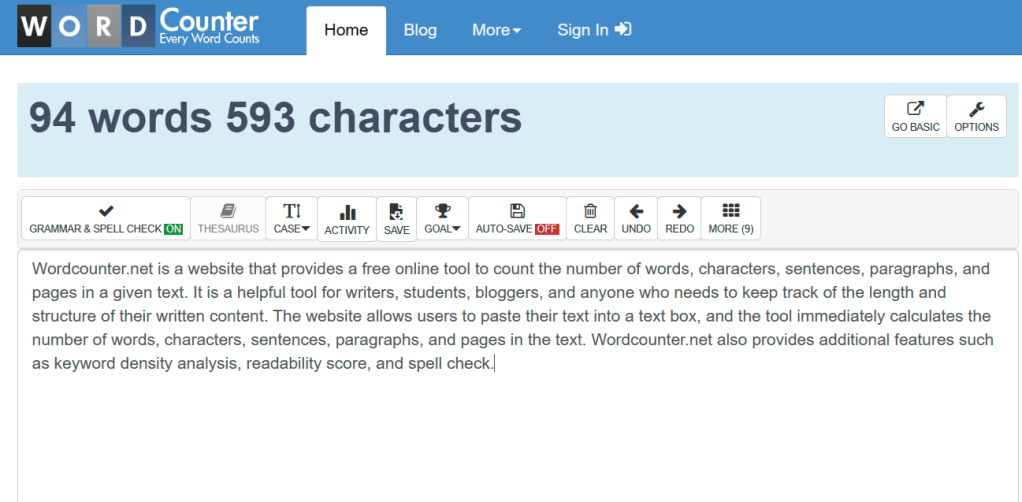Click the Save file icon
The height and width of the screenshot is (502, 1022).
(x=396, y=212)
